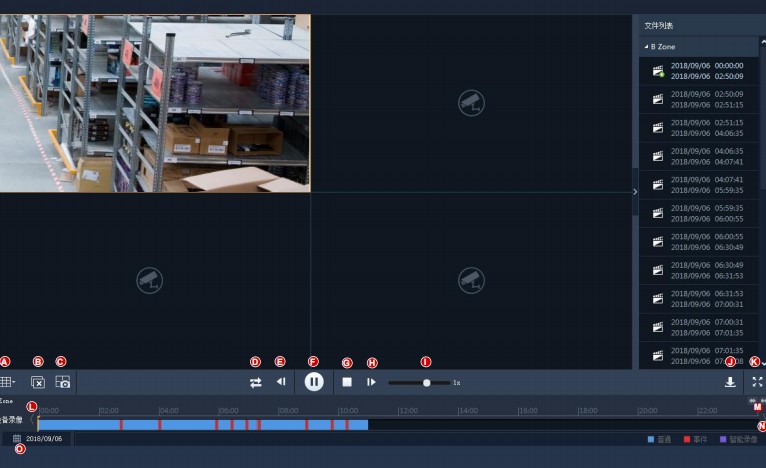This screenshot has height=468, width=766.
Task: Stop the playback
Action: (x=347, y=382)
